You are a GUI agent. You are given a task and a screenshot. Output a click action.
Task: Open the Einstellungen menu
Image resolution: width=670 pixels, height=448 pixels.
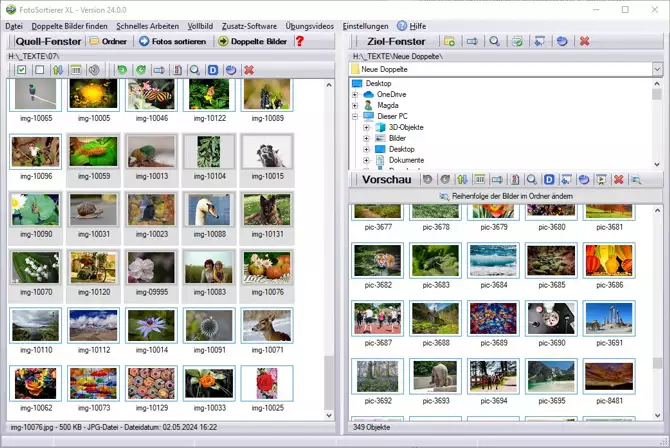[365, 25]
